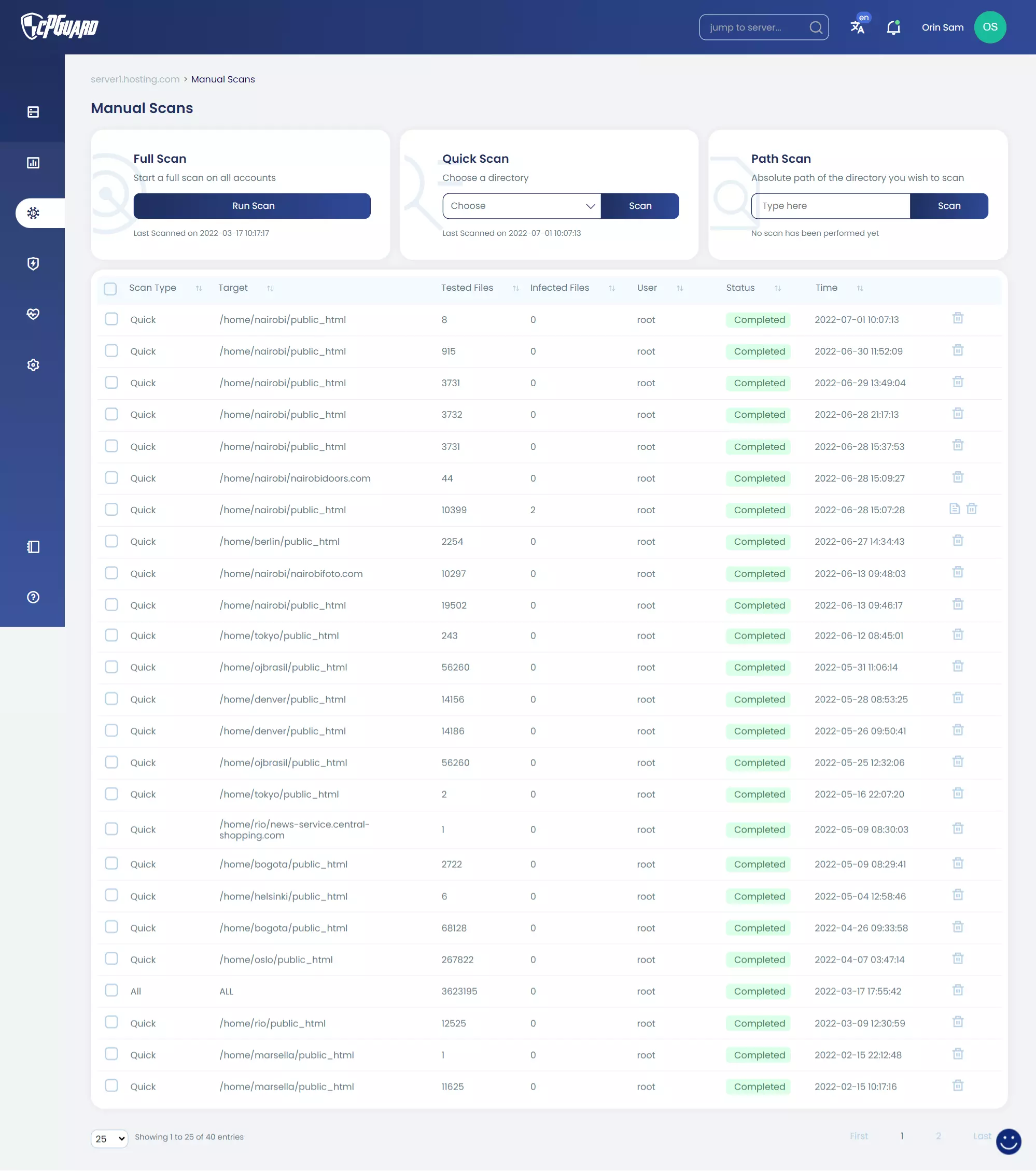Toggle checkbox for /home/berlin/public_html row
The width and height of the screenshot is (1036, 1171).
(112, 541)
